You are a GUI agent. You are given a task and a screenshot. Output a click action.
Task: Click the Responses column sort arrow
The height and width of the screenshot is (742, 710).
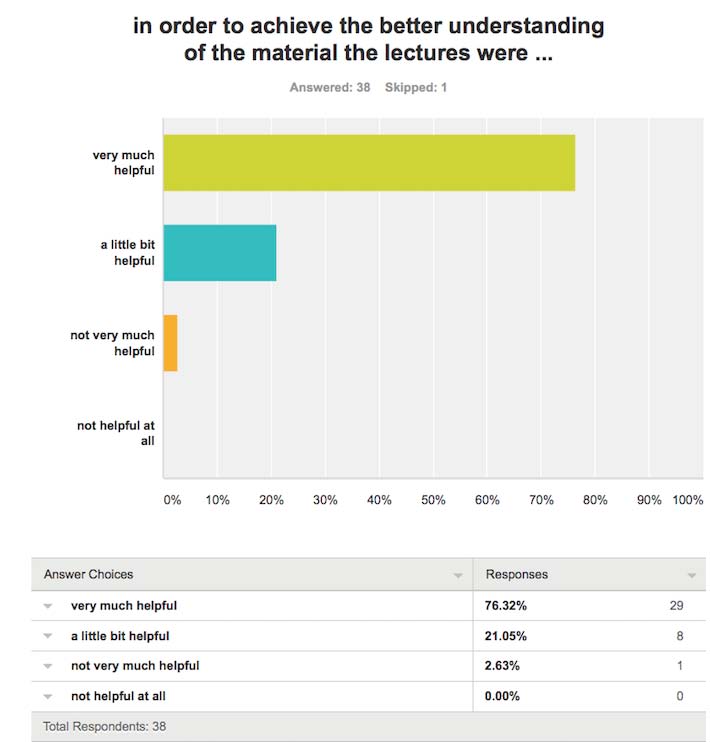click(690, 576)
